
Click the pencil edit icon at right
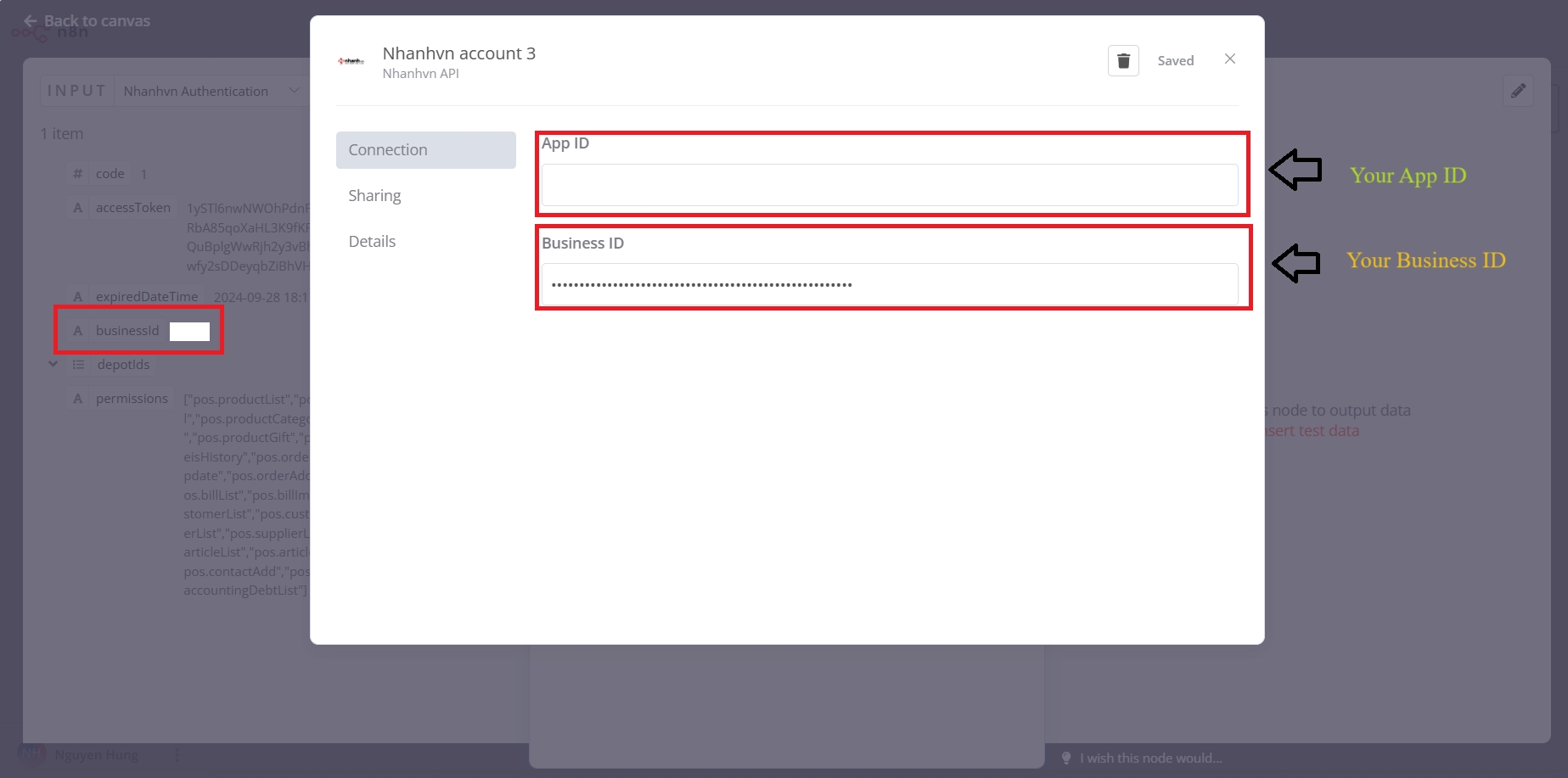[x=1517, y=91]
